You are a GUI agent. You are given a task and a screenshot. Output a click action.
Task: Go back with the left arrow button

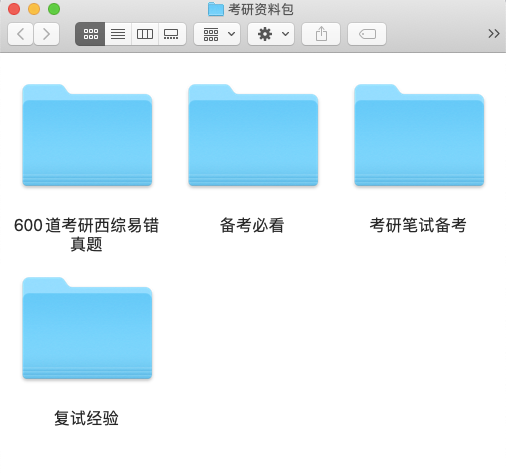20,34
